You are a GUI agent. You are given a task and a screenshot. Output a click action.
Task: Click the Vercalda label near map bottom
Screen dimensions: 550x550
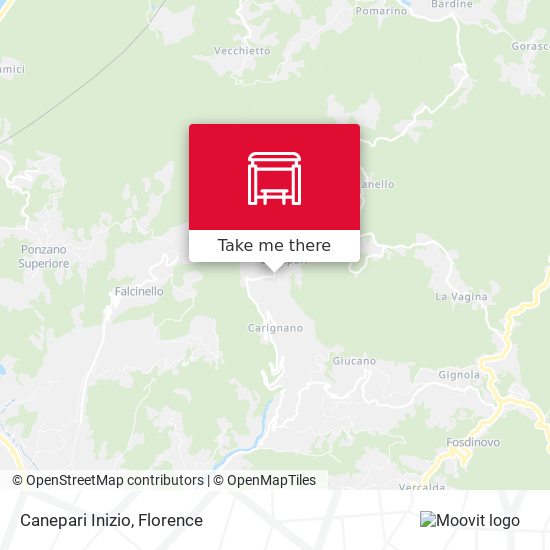(422, 487)
